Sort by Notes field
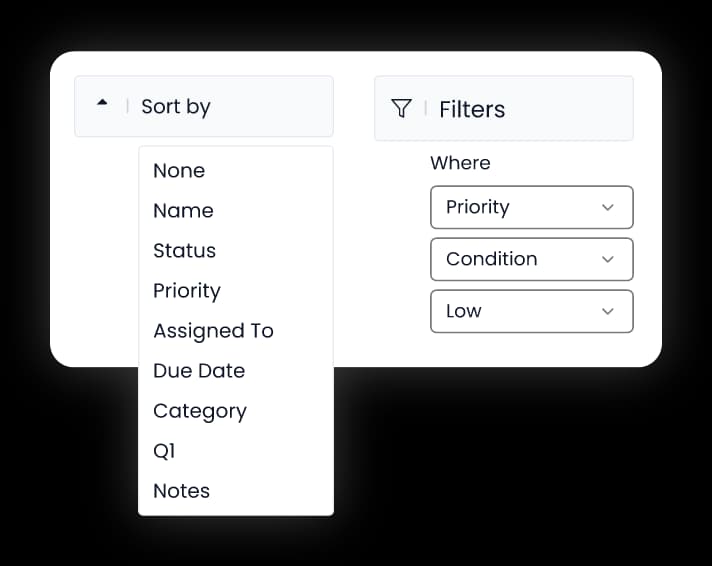Screen dimensions: 712x566 (236, 491)
